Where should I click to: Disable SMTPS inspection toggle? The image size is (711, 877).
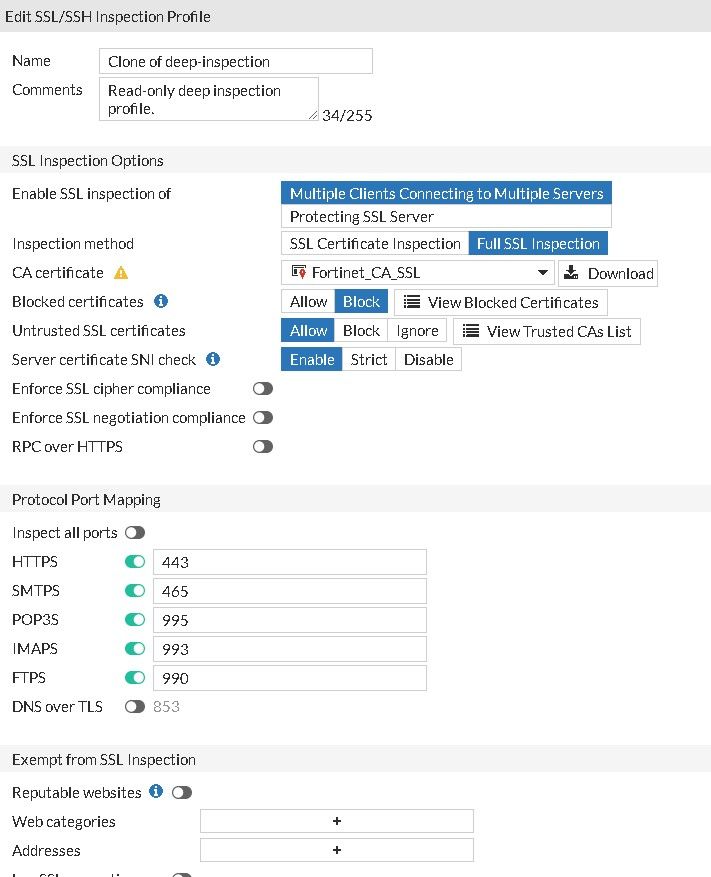coord(135,591)
